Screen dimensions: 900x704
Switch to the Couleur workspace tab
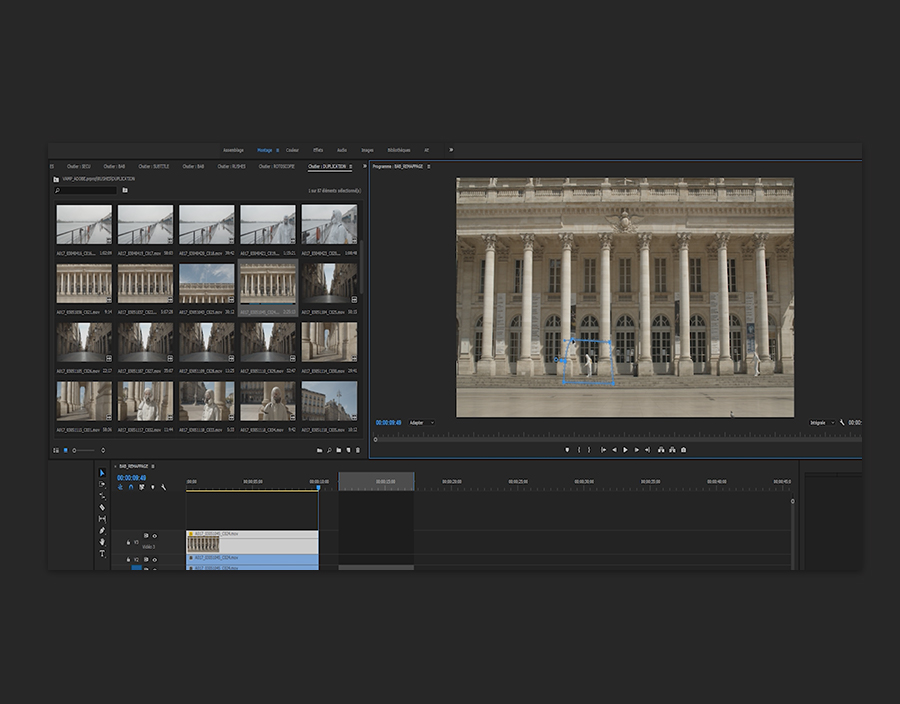(x=292, y=150)
